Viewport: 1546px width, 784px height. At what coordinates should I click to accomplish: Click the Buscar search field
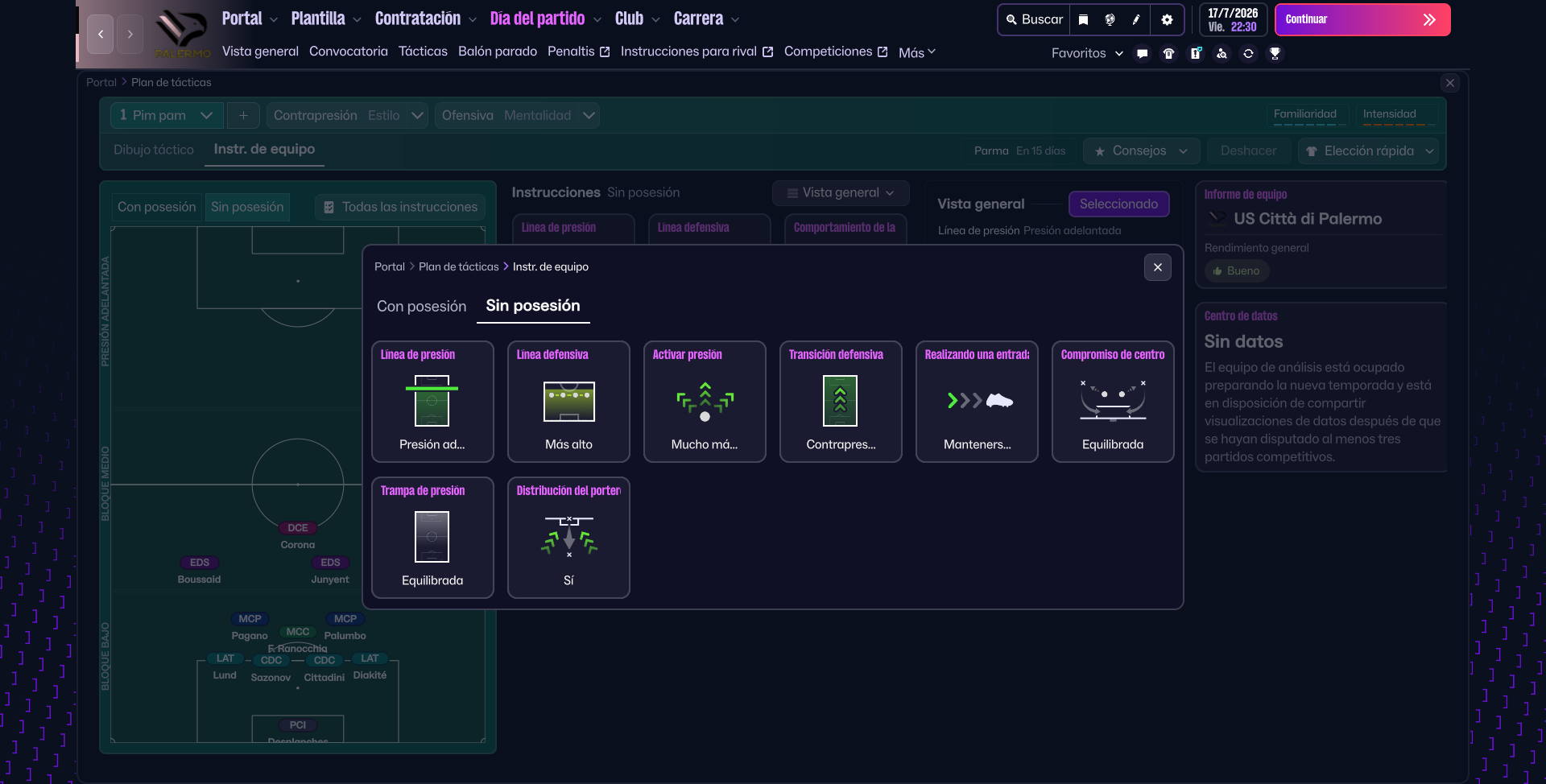[x=1035, y=20]
